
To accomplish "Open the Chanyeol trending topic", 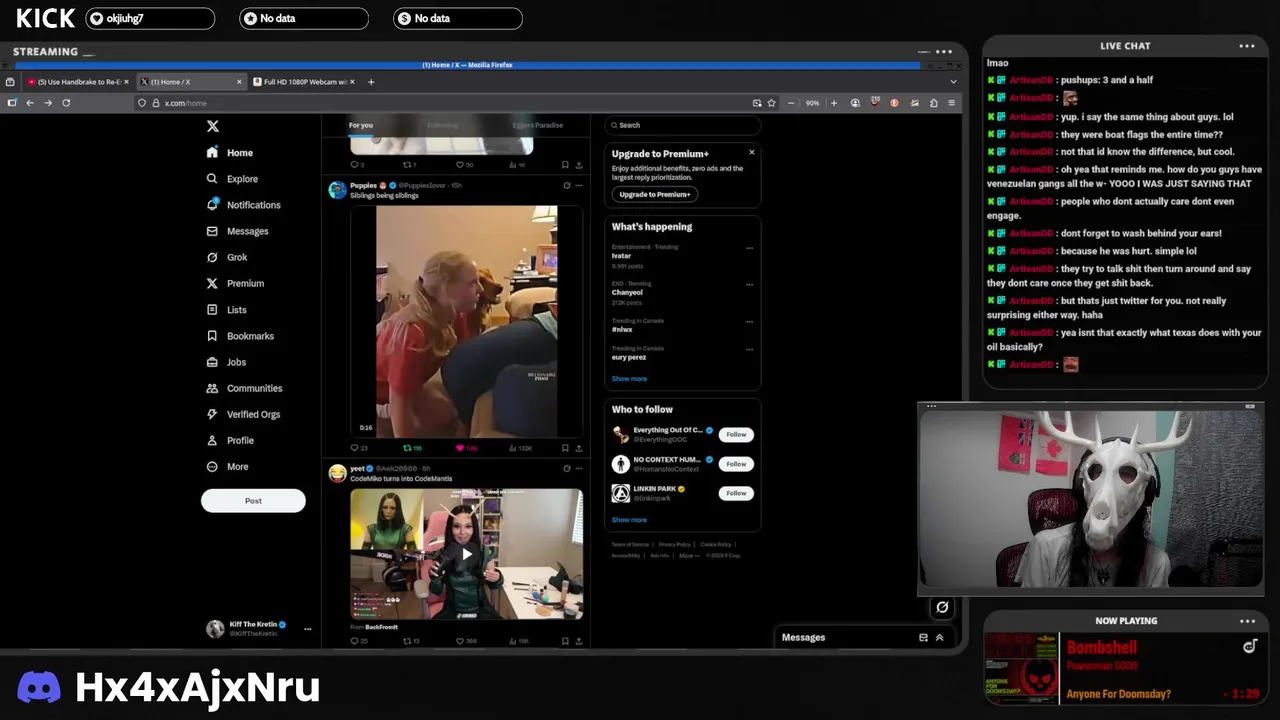I will pyautogui.click(x=627, y=293).
